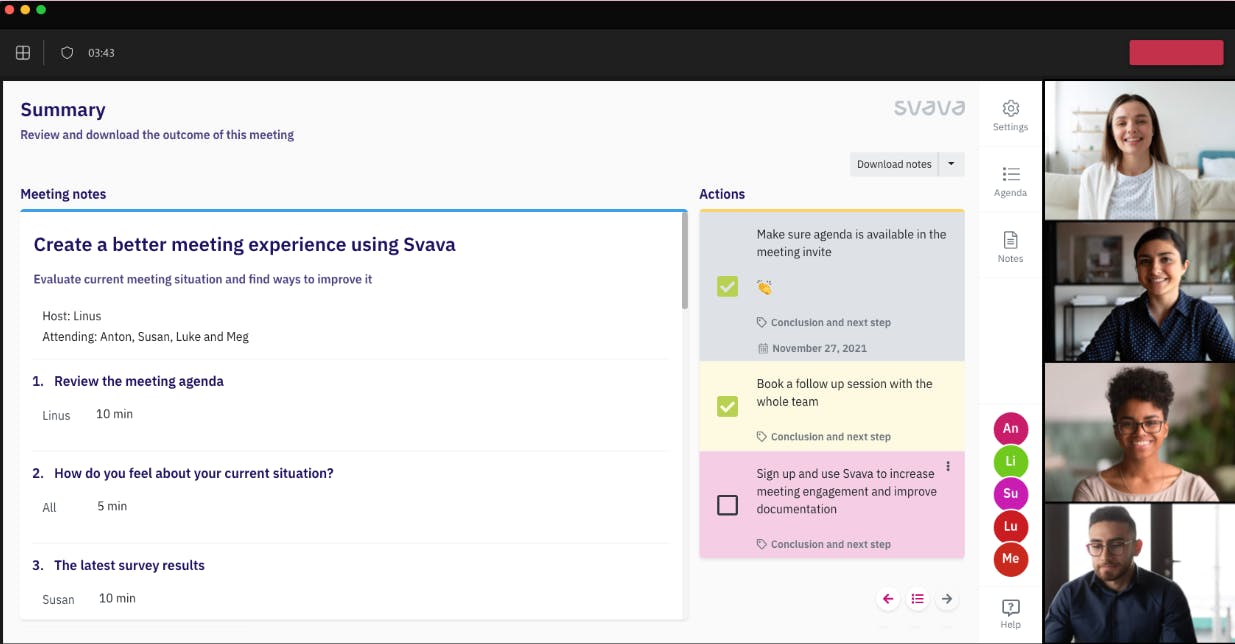Go to previous step with left arrow
The height and width of the screenshot is (644, 1235).
[x=888, y=599]
